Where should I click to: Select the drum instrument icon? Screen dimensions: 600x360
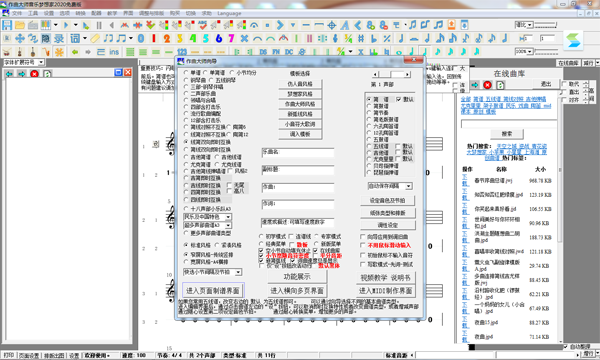pos(7,52)
